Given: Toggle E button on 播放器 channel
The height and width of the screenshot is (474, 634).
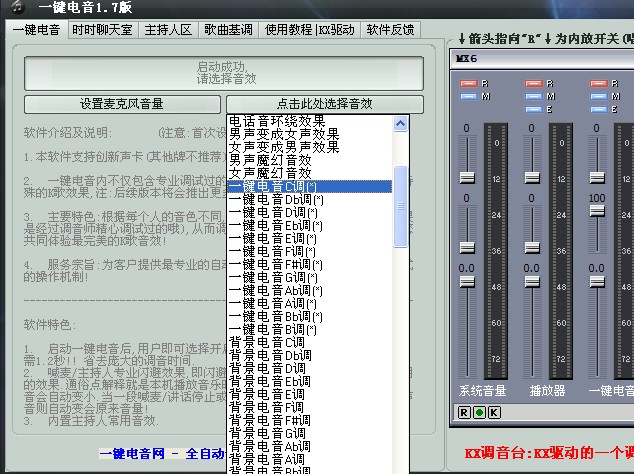Looking at the screenshot, I should [x=535, y=109].
